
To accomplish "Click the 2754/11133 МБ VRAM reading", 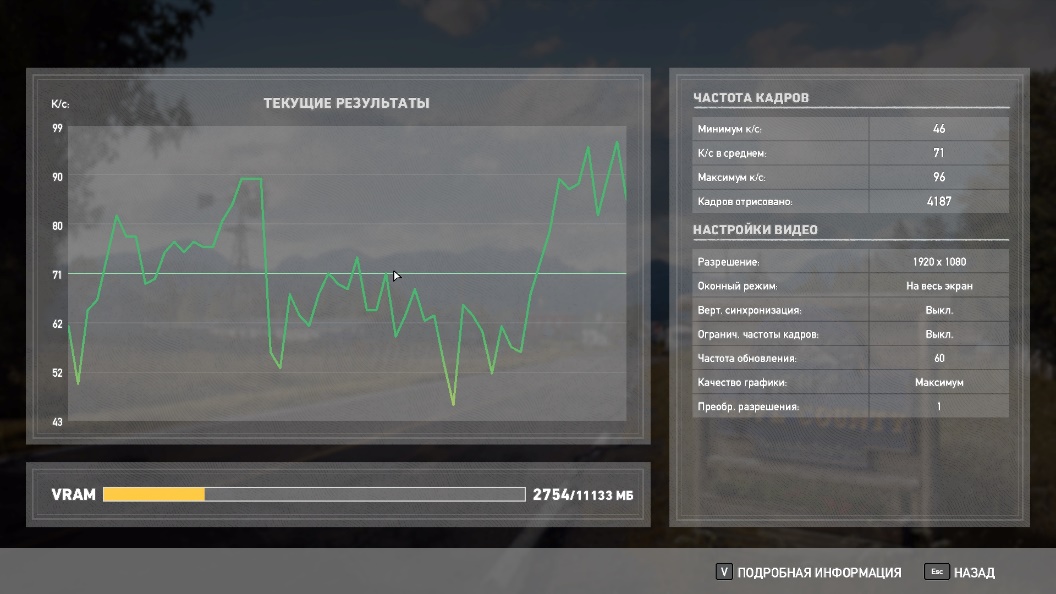I will click(583, 495).
